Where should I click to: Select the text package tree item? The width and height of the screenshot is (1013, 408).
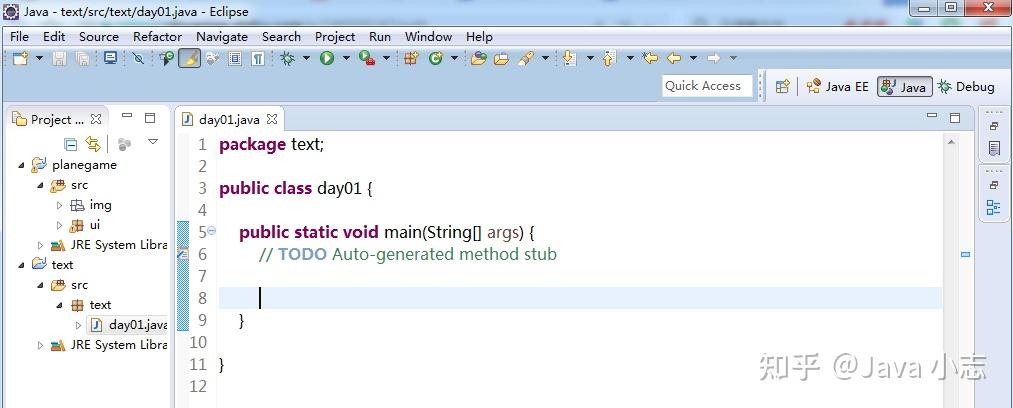pyautogui.click(x=91, y=305)
